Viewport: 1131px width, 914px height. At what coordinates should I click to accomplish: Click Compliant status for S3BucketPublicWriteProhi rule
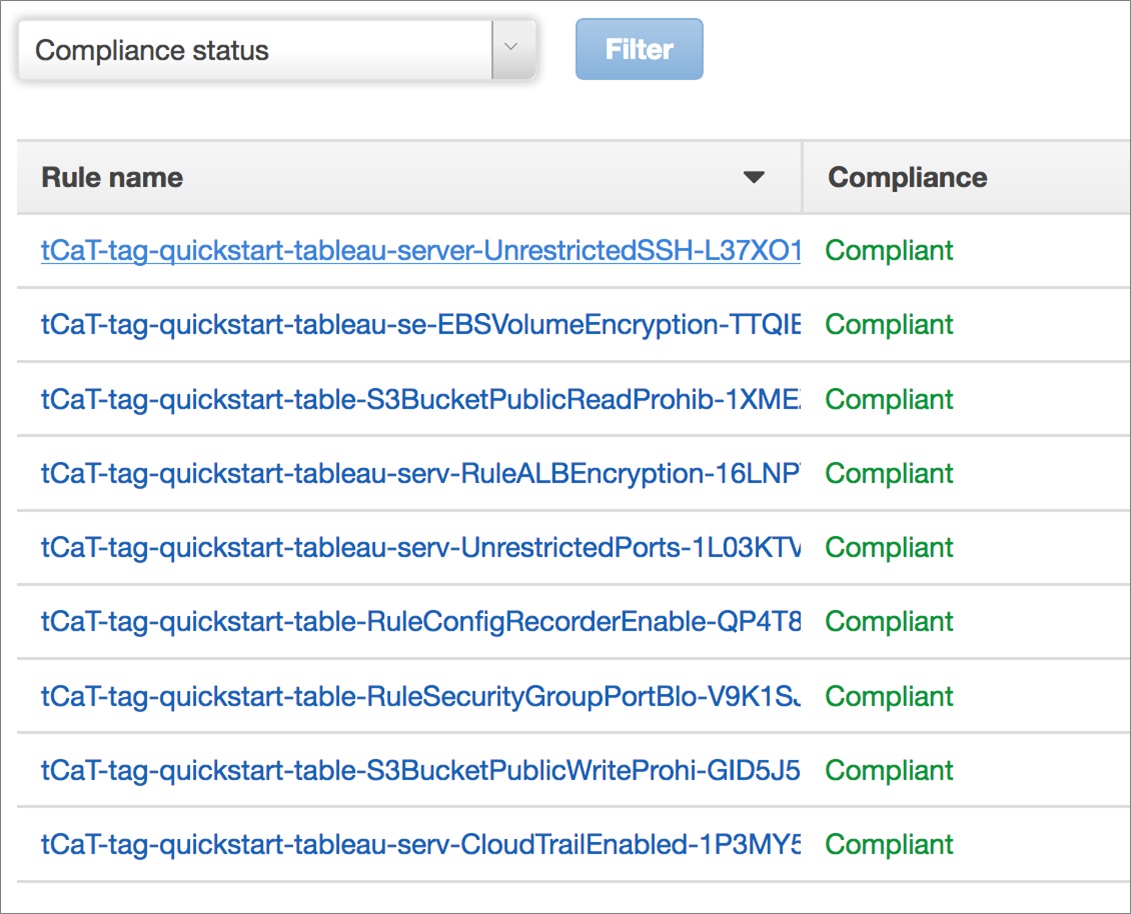889,770
